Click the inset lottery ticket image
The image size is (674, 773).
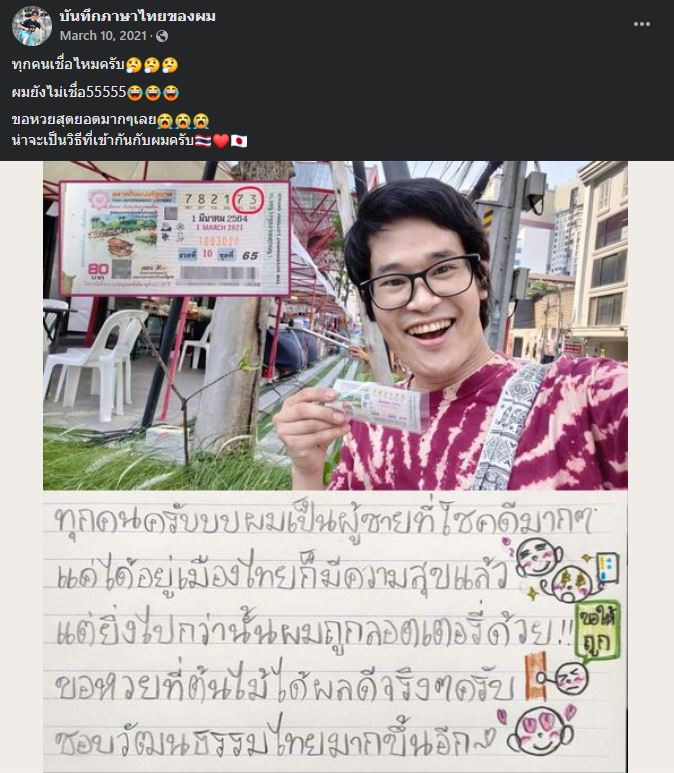pos(175,239)
